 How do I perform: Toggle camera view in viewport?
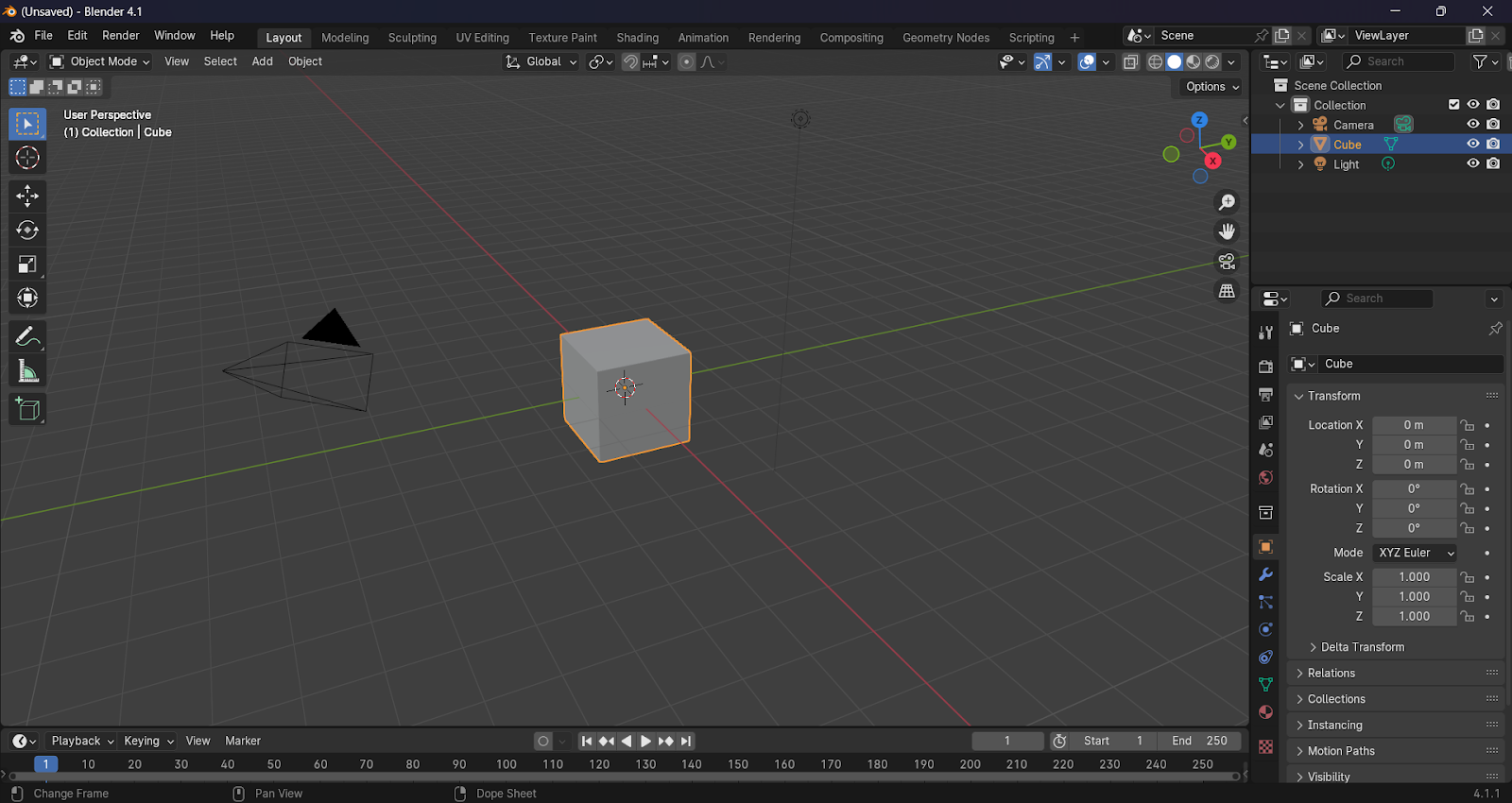[x=1227, y=262]
